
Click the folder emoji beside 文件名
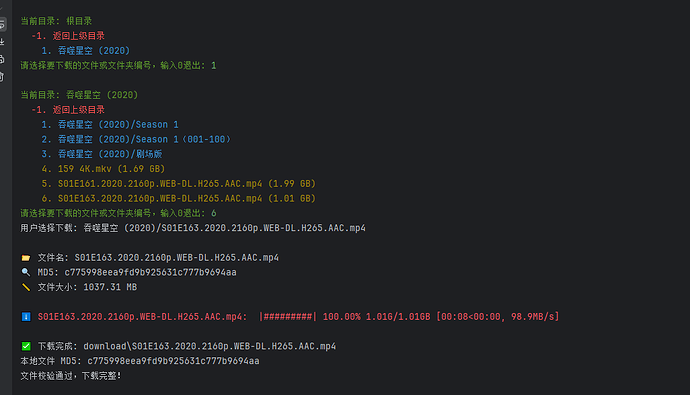click(26, 258)
